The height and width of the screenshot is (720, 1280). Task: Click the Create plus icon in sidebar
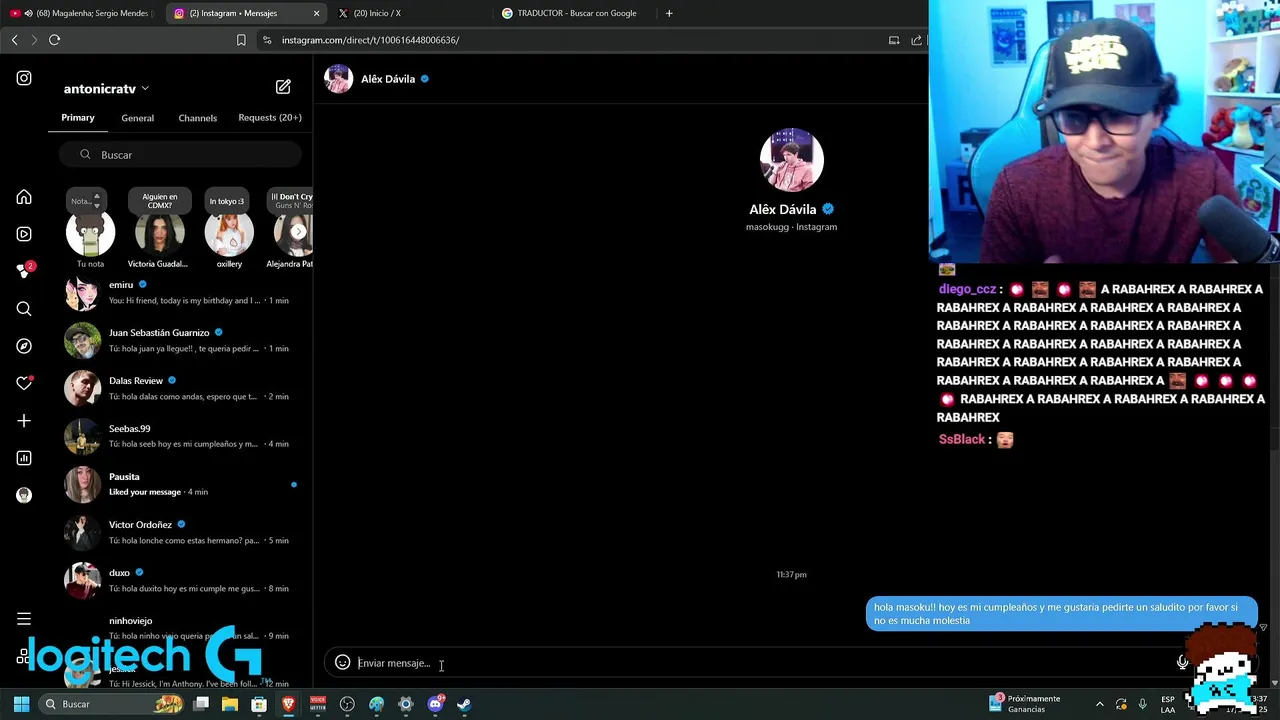(x=24, y=421)
